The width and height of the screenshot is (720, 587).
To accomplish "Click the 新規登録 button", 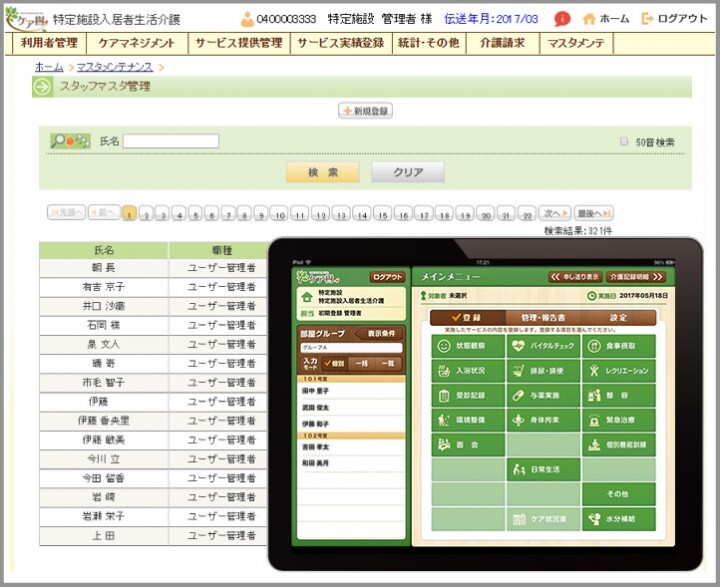I will coord(366,111).
